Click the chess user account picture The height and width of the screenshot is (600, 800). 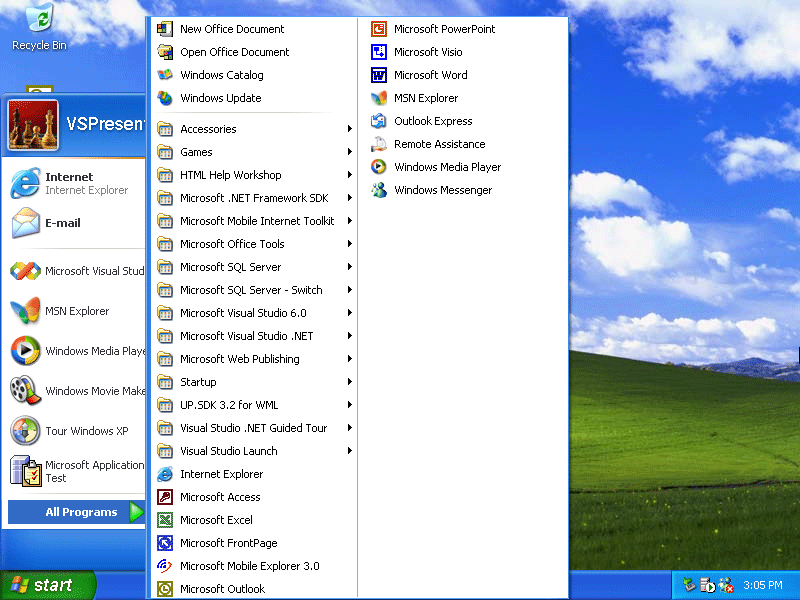[x=33, y=125]
